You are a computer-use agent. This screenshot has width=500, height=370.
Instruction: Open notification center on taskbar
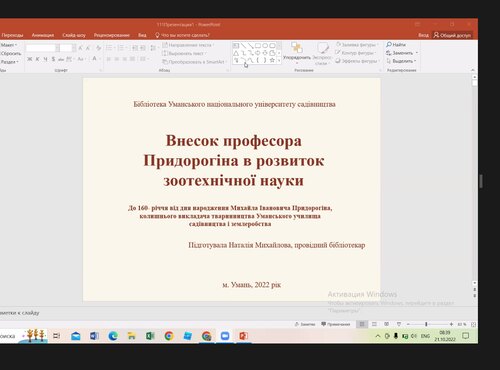[466, 336]
